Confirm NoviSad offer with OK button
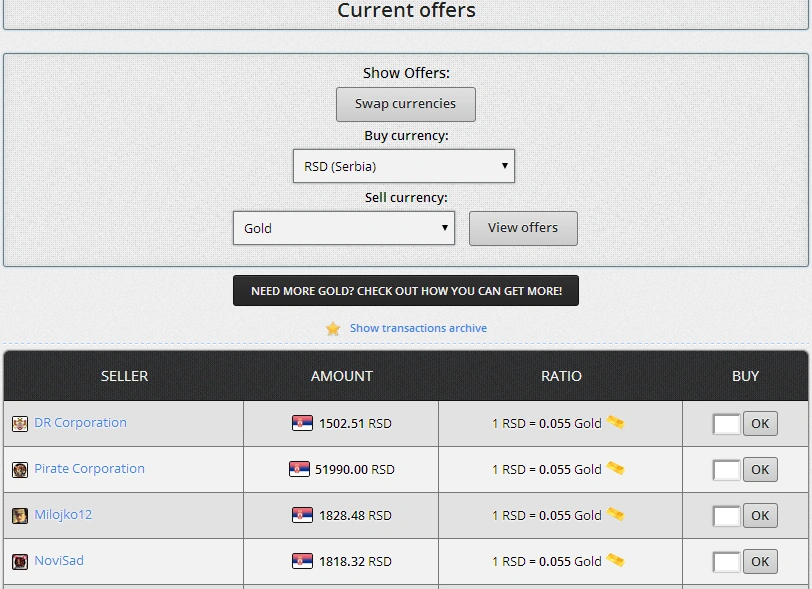 pyautogui.click(x=760, y=562)
